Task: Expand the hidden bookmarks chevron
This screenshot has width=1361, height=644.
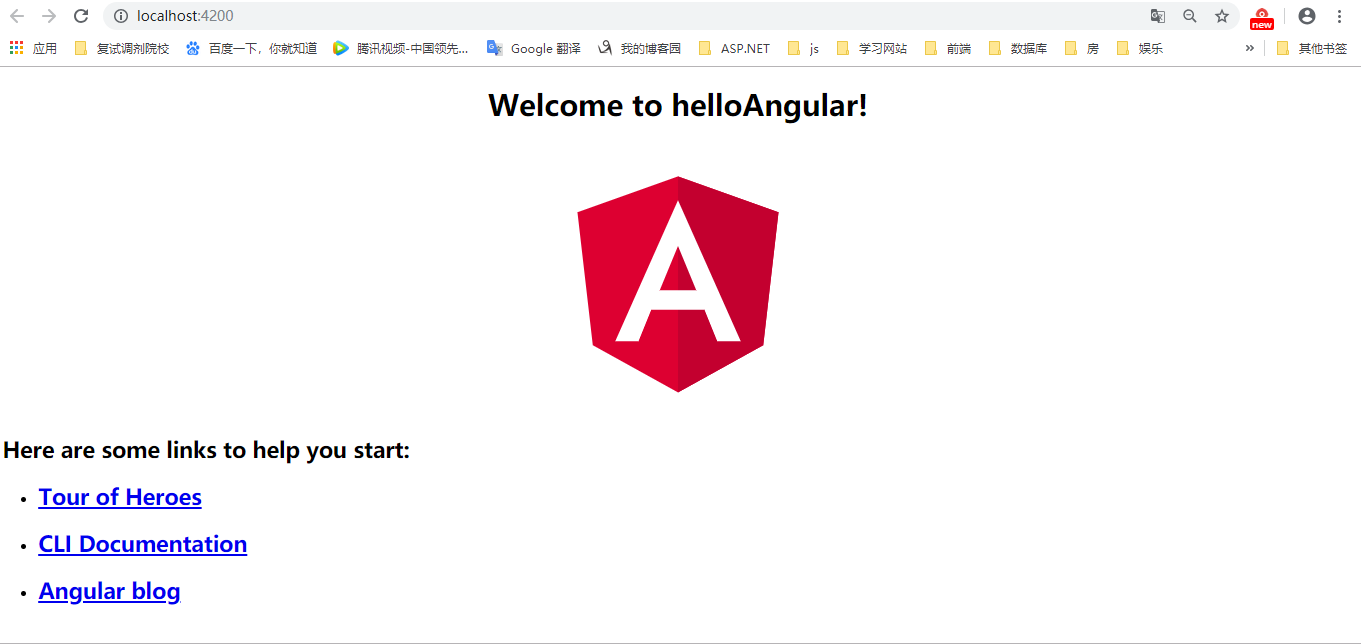Action: 1249,48
